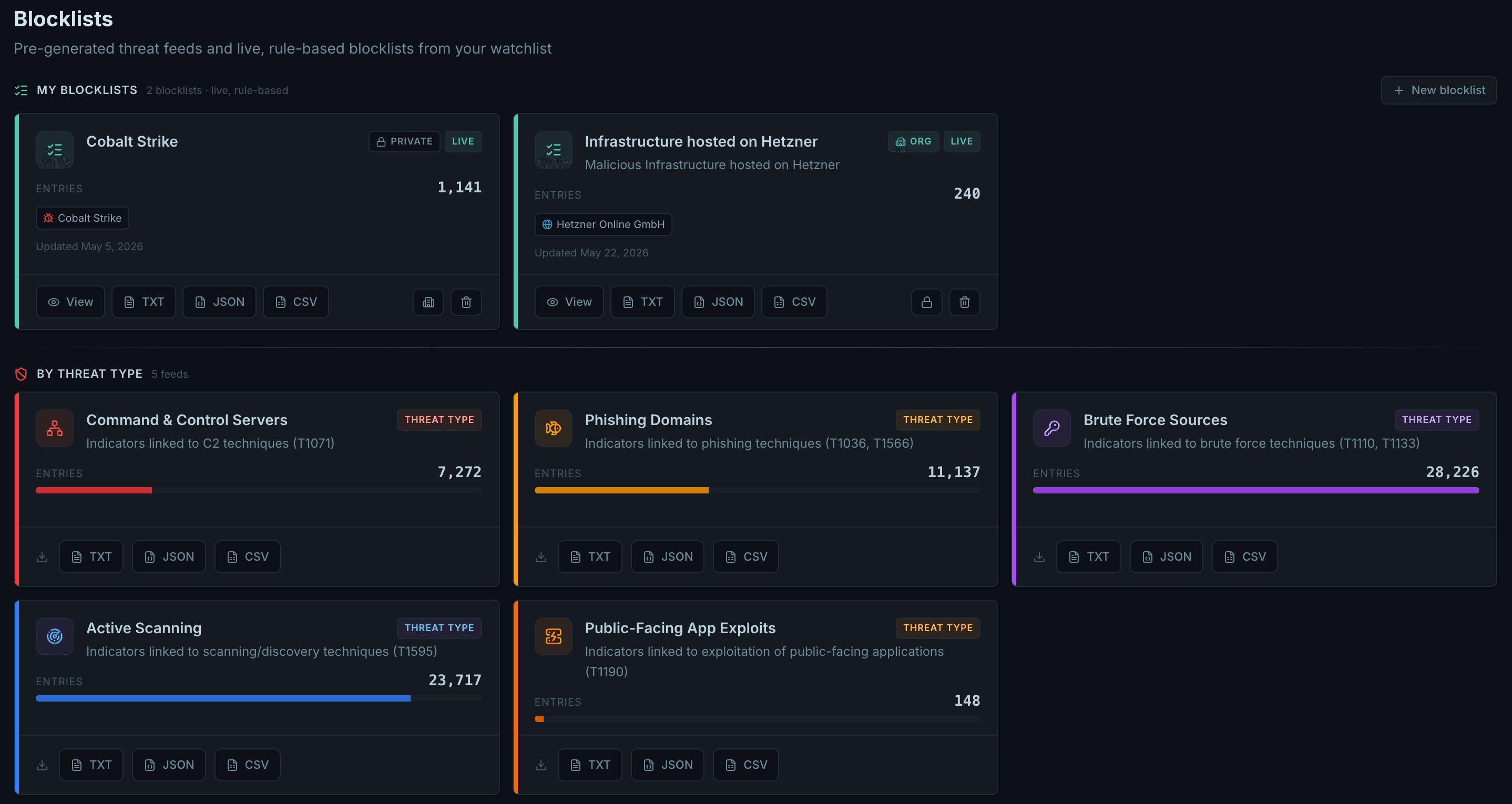Click the Hetzner blocklist checklist card icon
The height and width of the screenshot is (804, 1512).
pos(554,150)
